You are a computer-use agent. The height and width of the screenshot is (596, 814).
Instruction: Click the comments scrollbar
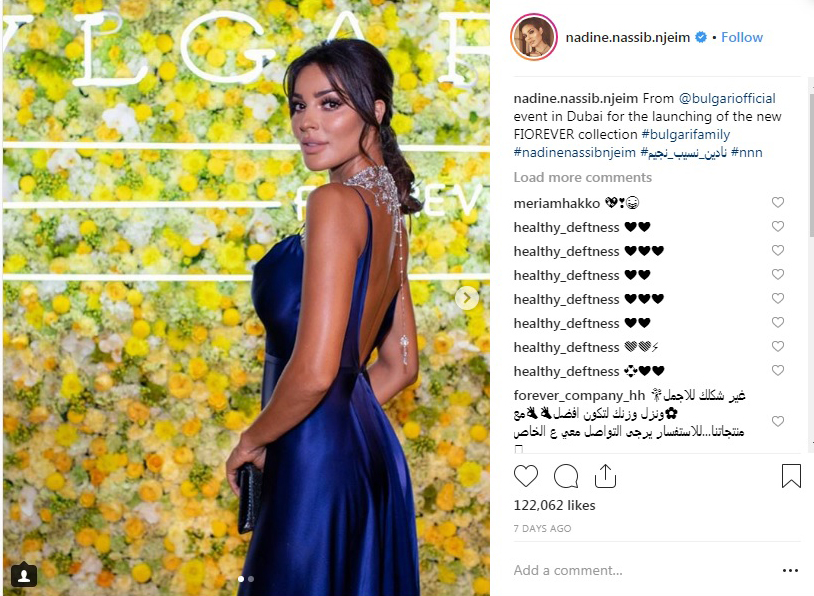tap(811, 161)
